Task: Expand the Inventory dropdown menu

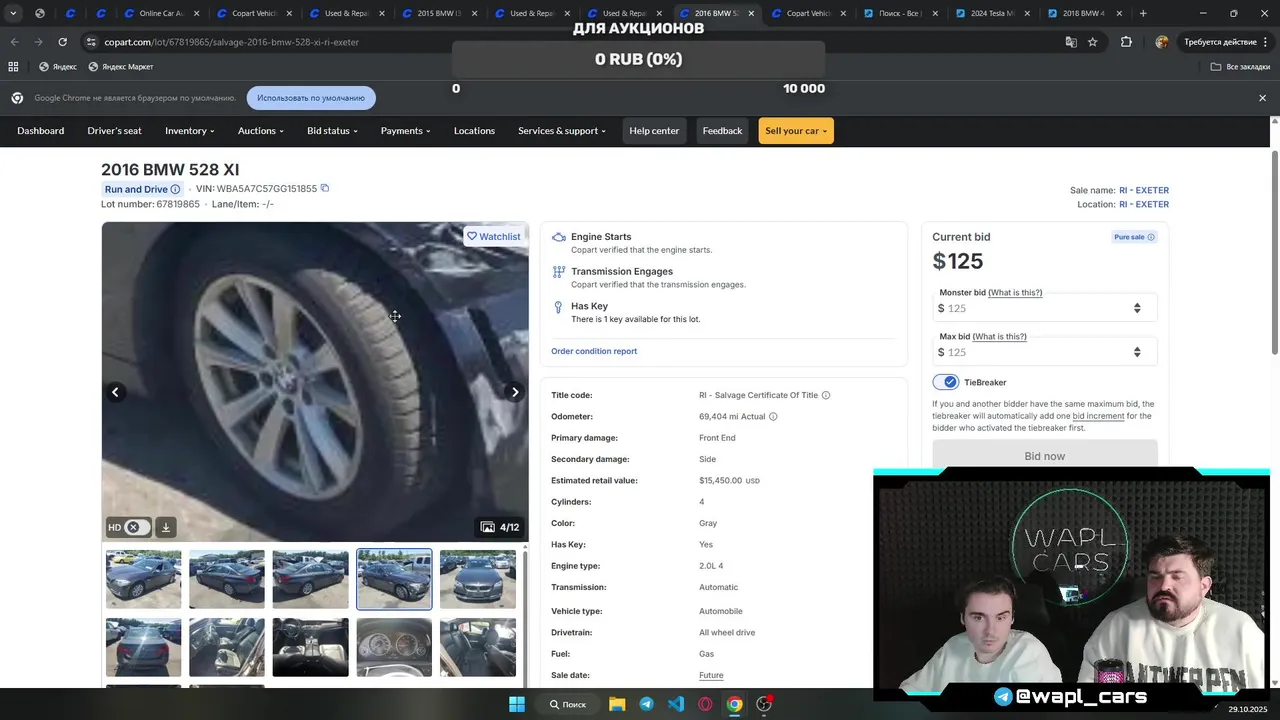Action: [x=189, y=131]
